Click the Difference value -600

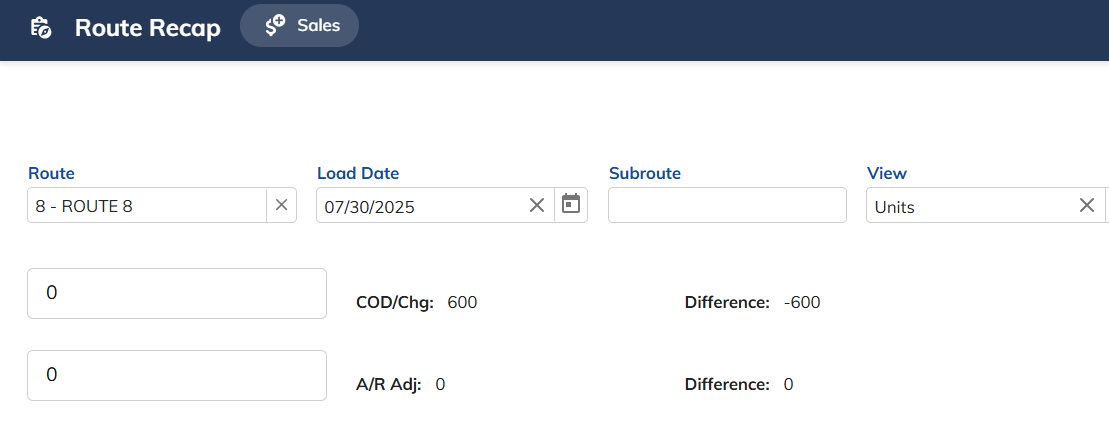802,303
